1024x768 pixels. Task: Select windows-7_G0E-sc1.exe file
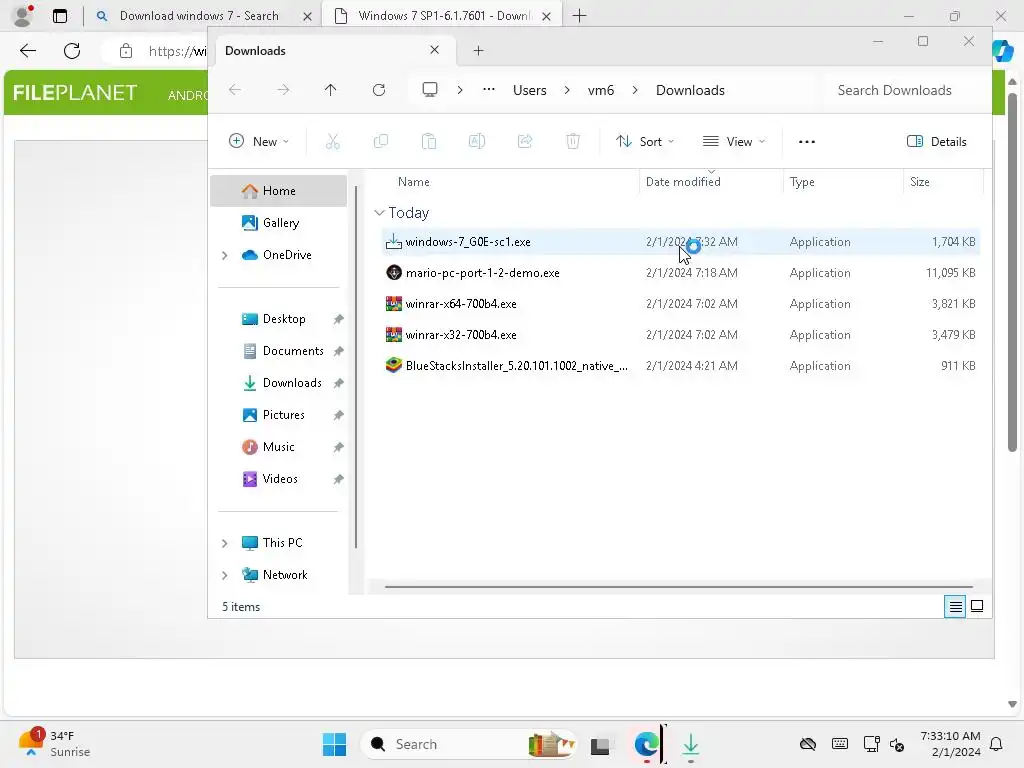(x=680, y=242)
